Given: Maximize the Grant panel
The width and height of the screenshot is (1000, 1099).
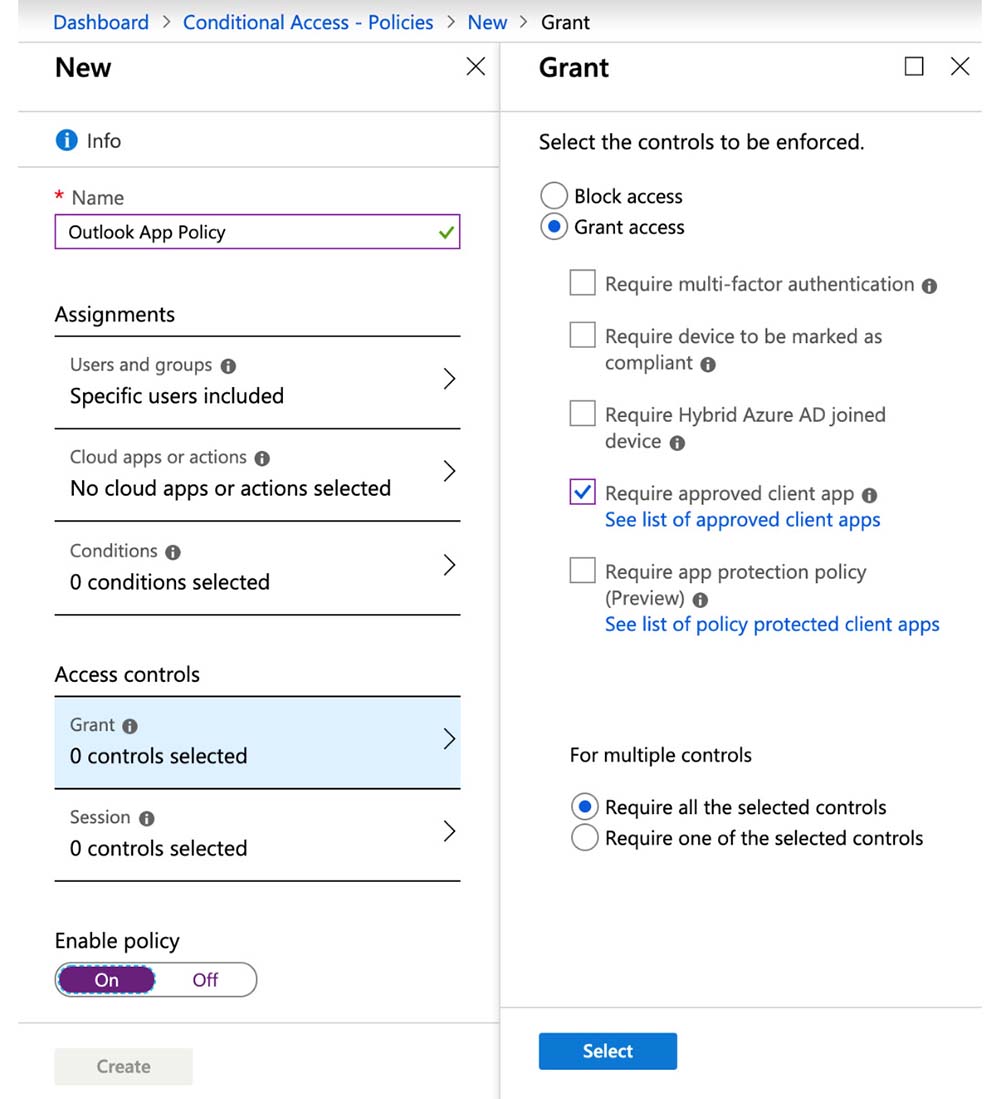Looking at the screenshot, I should 914,67.
